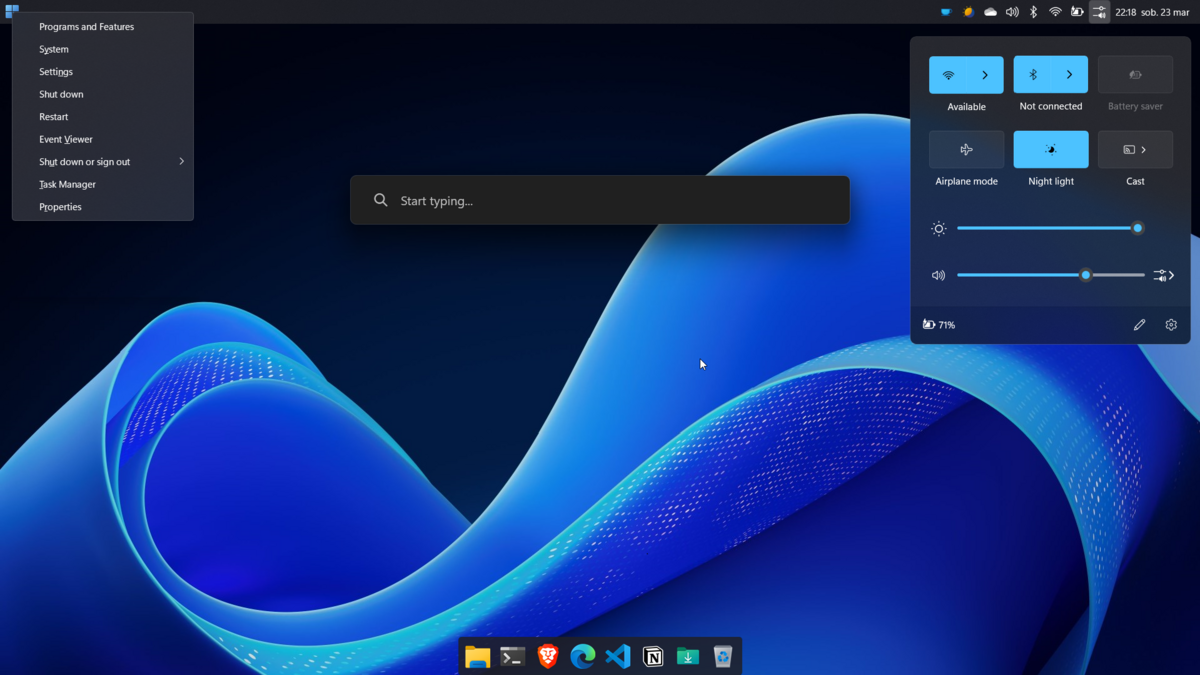
Task: Open Visual Studio Code from the dock
Action: (x=617, y=656)
